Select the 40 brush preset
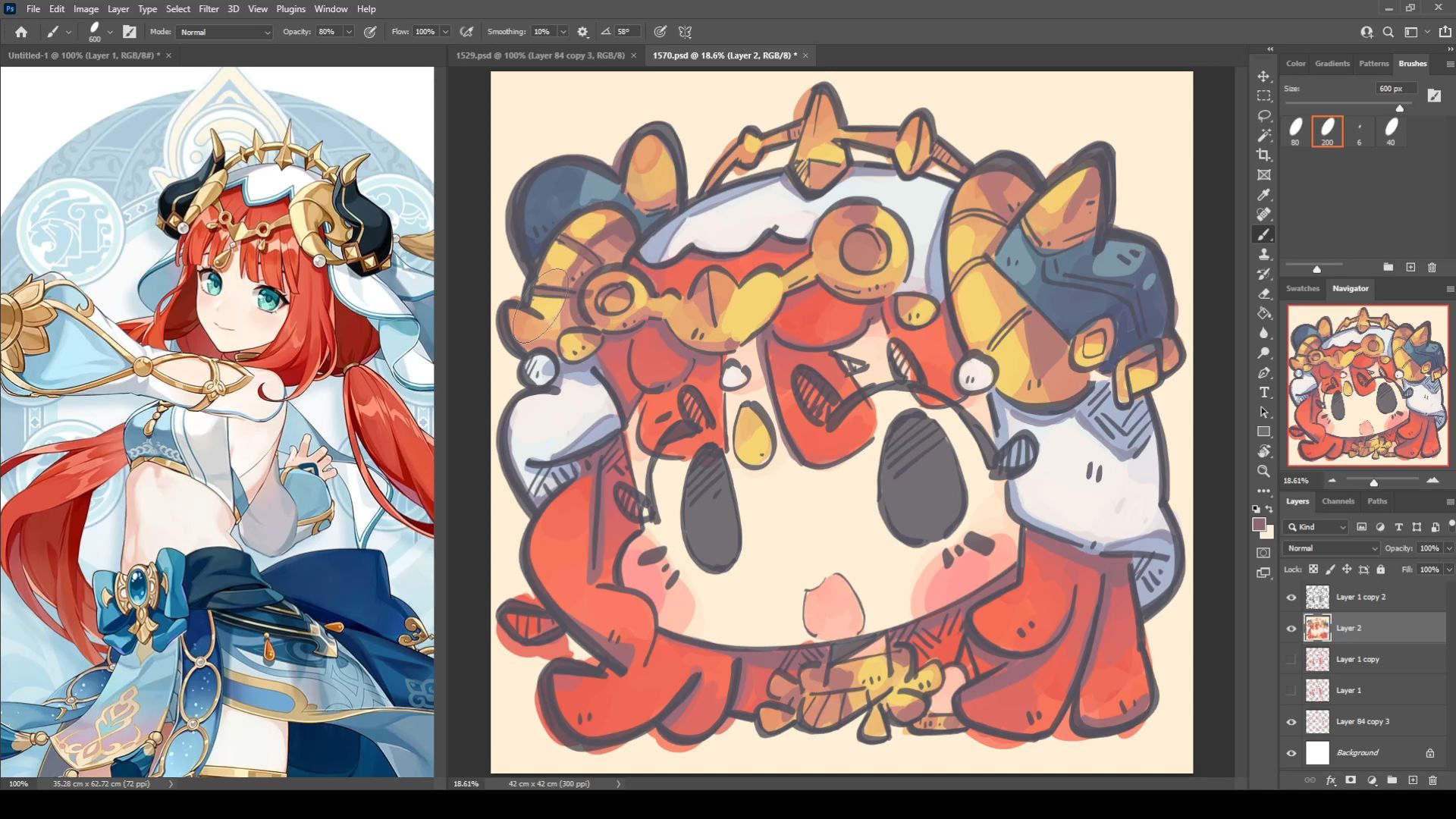The width and height of the screenshot is (1456, 819). pyautogui.click(x=1391, y=131)
